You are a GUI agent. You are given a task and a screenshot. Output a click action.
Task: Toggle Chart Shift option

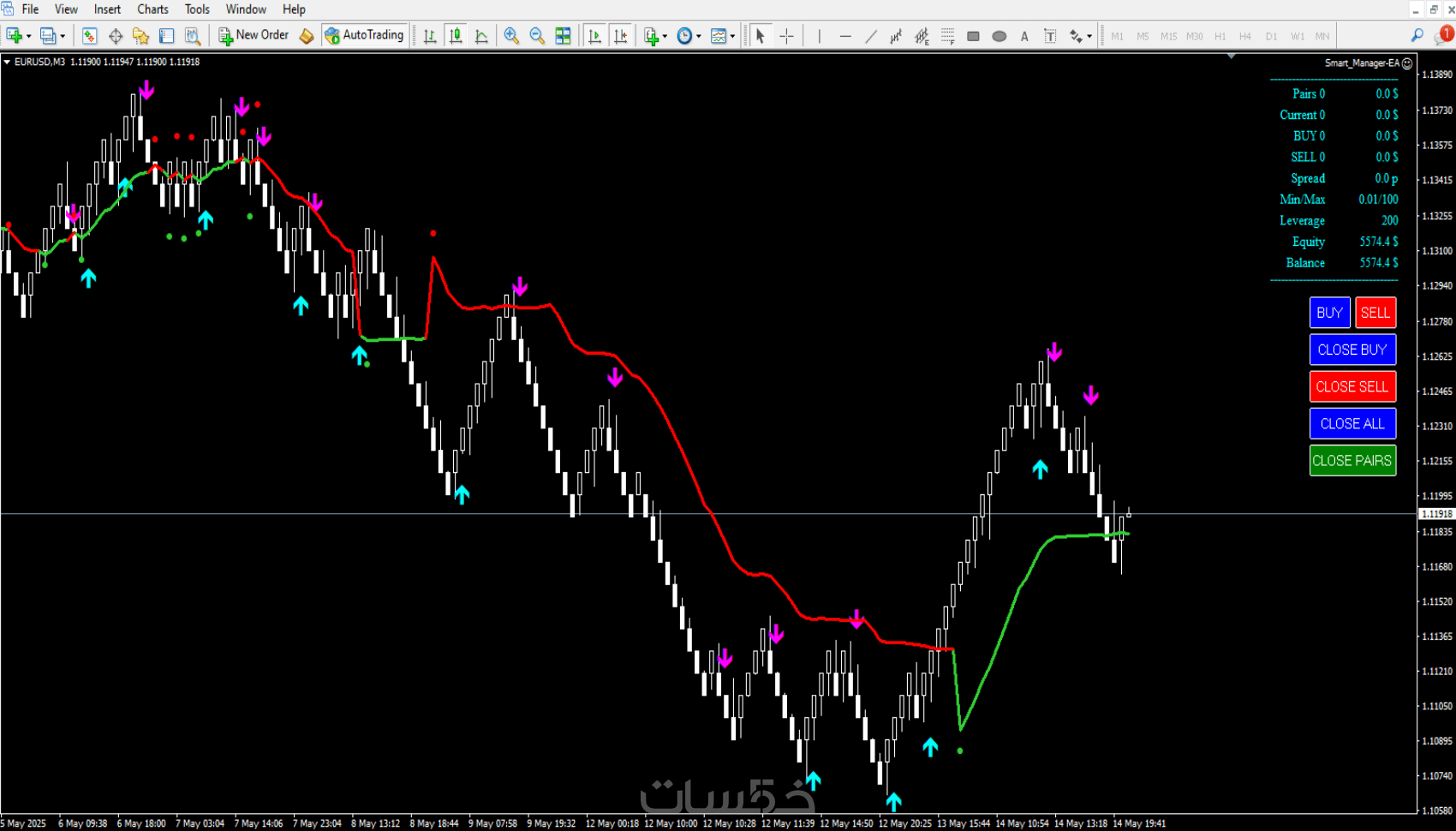pyautogui.click(x=620, y=35)
